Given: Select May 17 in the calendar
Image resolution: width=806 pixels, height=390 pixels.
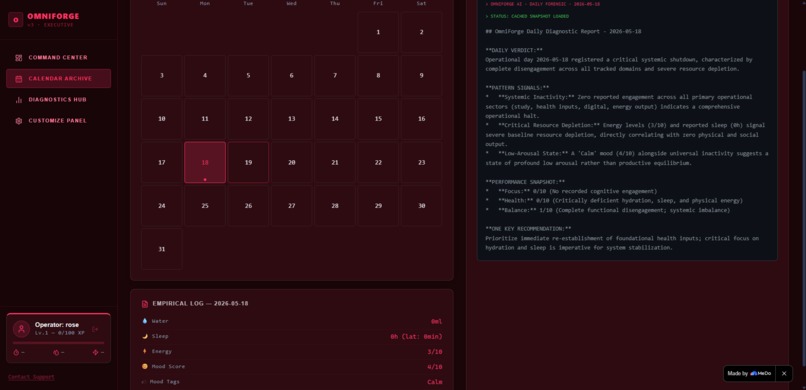Looking at the screenshot, I should point(162,162).
